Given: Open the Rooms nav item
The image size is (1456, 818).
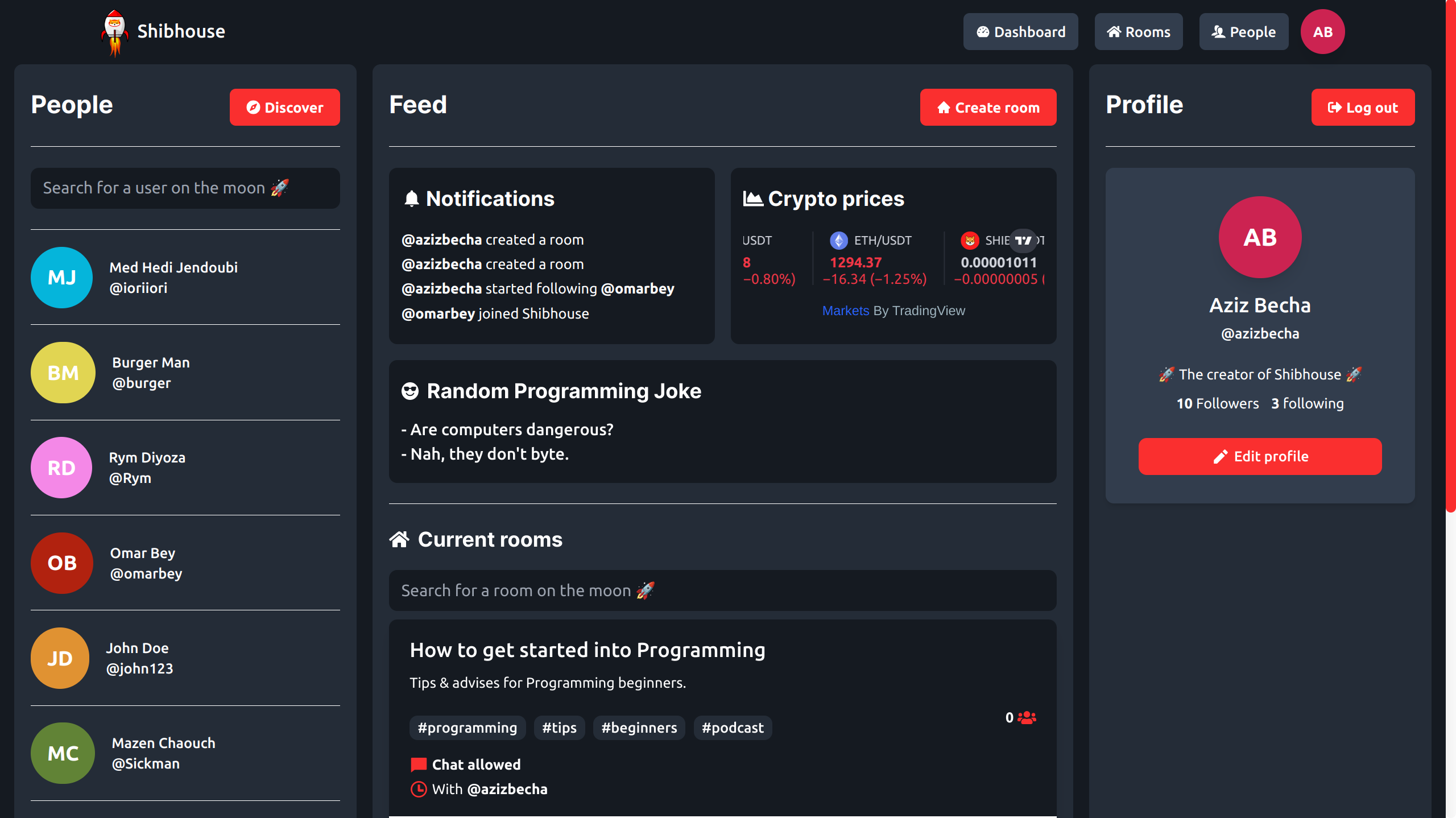Looking at the screenshot, I should pyautogui.click(x=1139, y=32).
